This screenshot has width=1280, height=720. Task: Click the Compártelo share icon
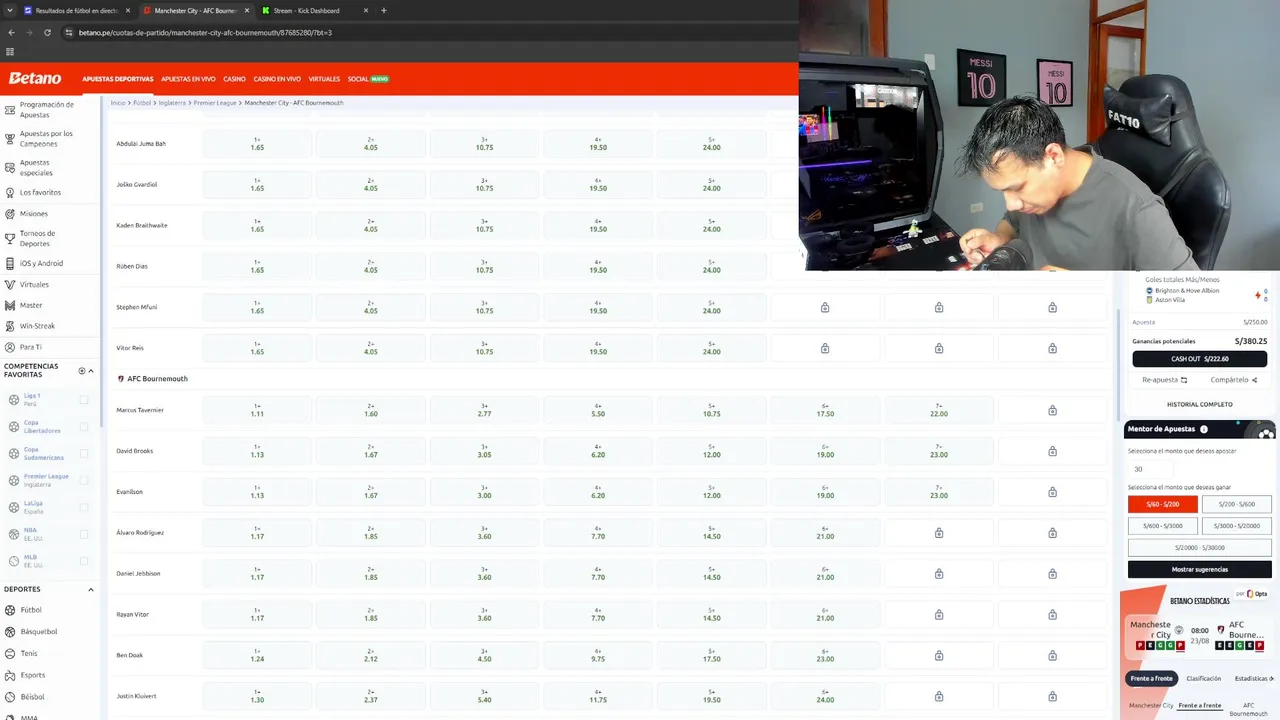point(1254,380)
